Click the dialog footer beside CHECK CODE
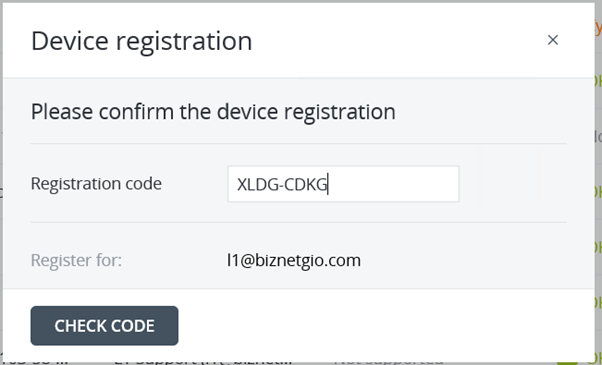The width and height of the screenshot is (602, 365). coord(384,325)
